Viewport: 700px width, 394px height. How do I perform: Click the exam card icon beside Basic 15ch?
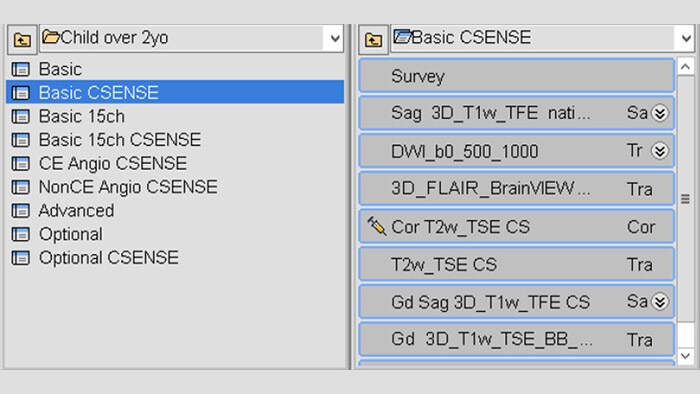pos(21,116)
